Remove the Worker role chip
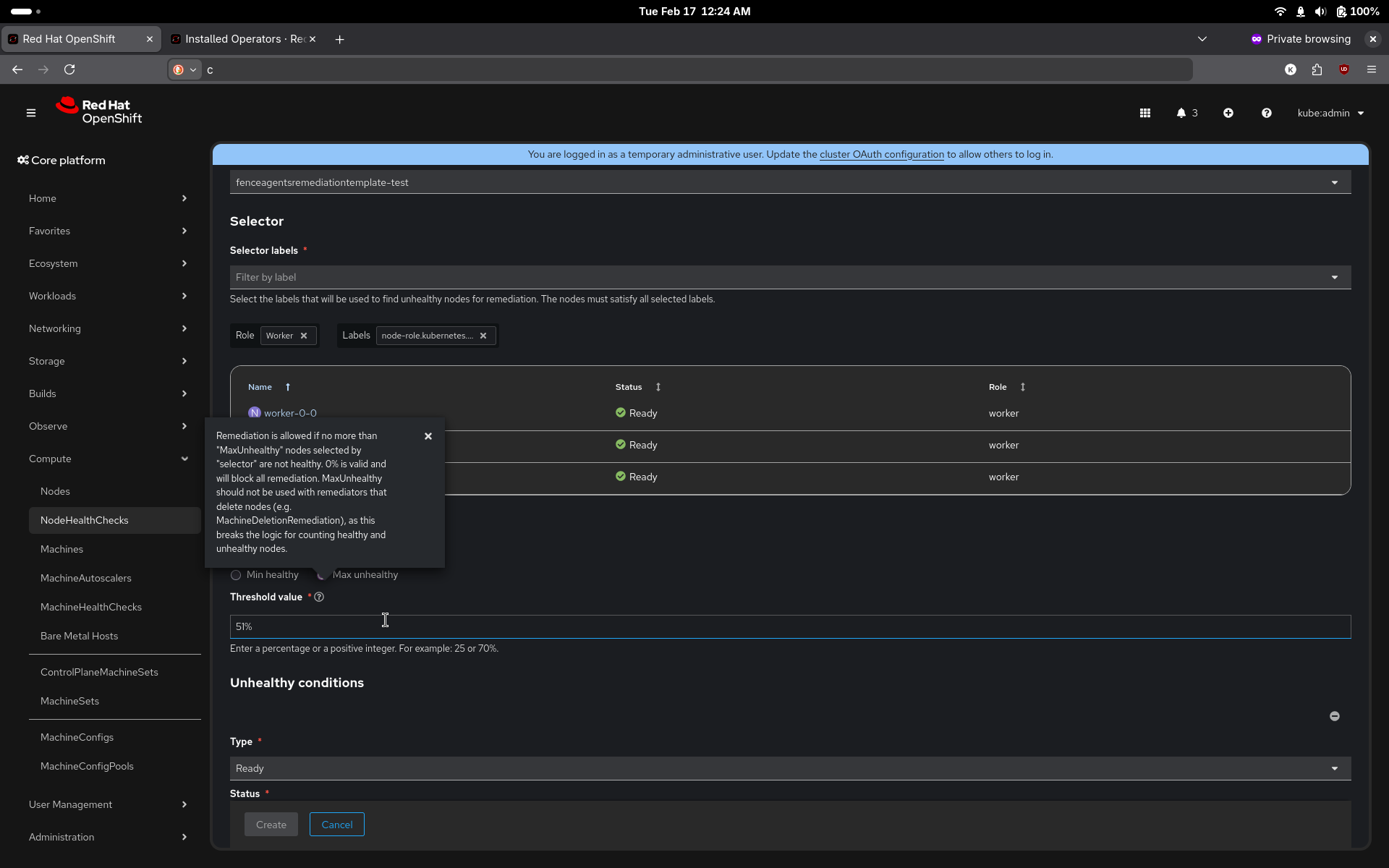 (x=304, y=336)
